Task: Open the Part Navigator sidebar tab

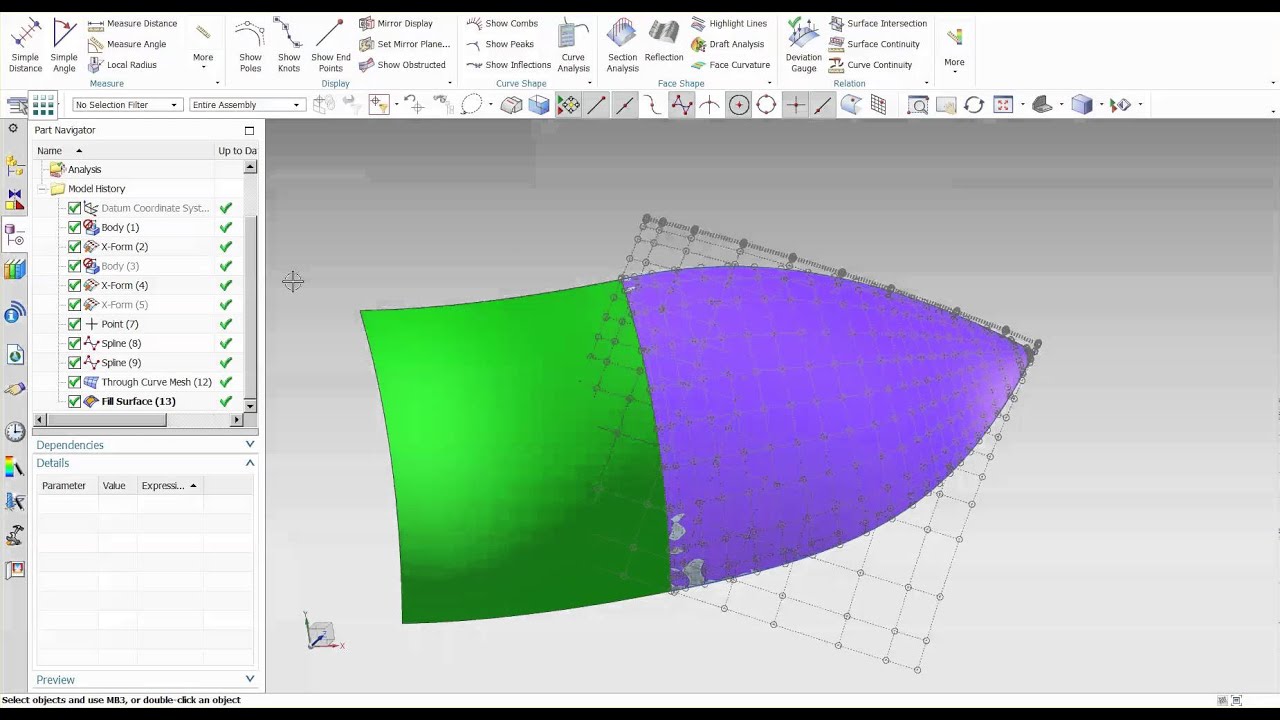Action: coord(15,236)
